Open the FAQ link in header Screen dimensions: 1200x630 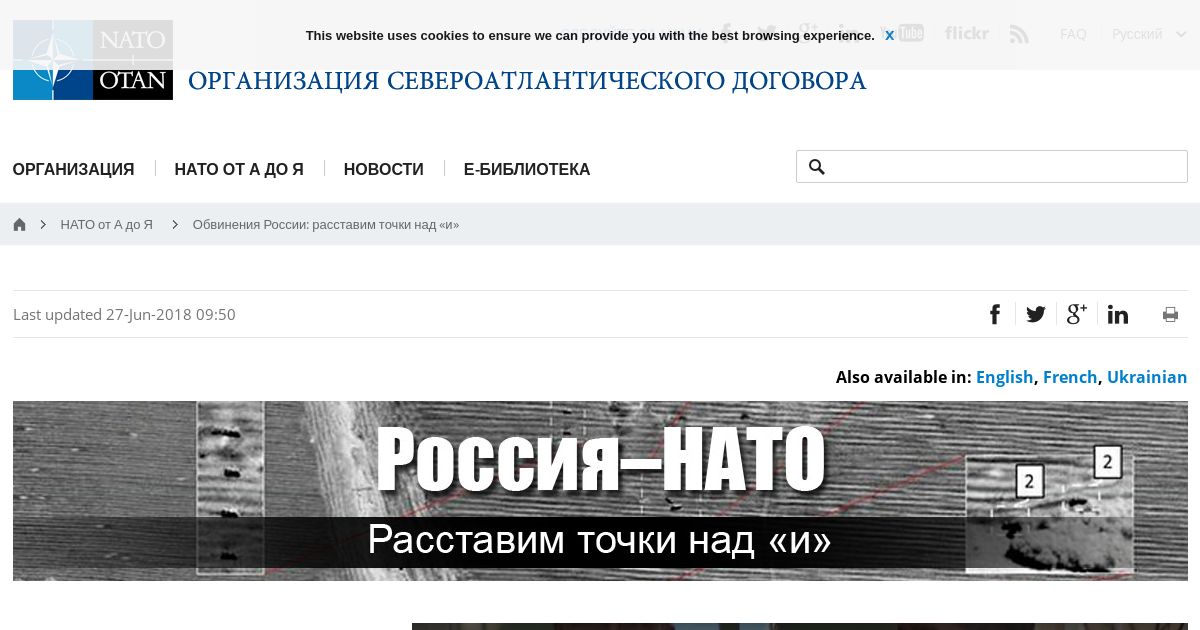click(x=1073, y=34)
